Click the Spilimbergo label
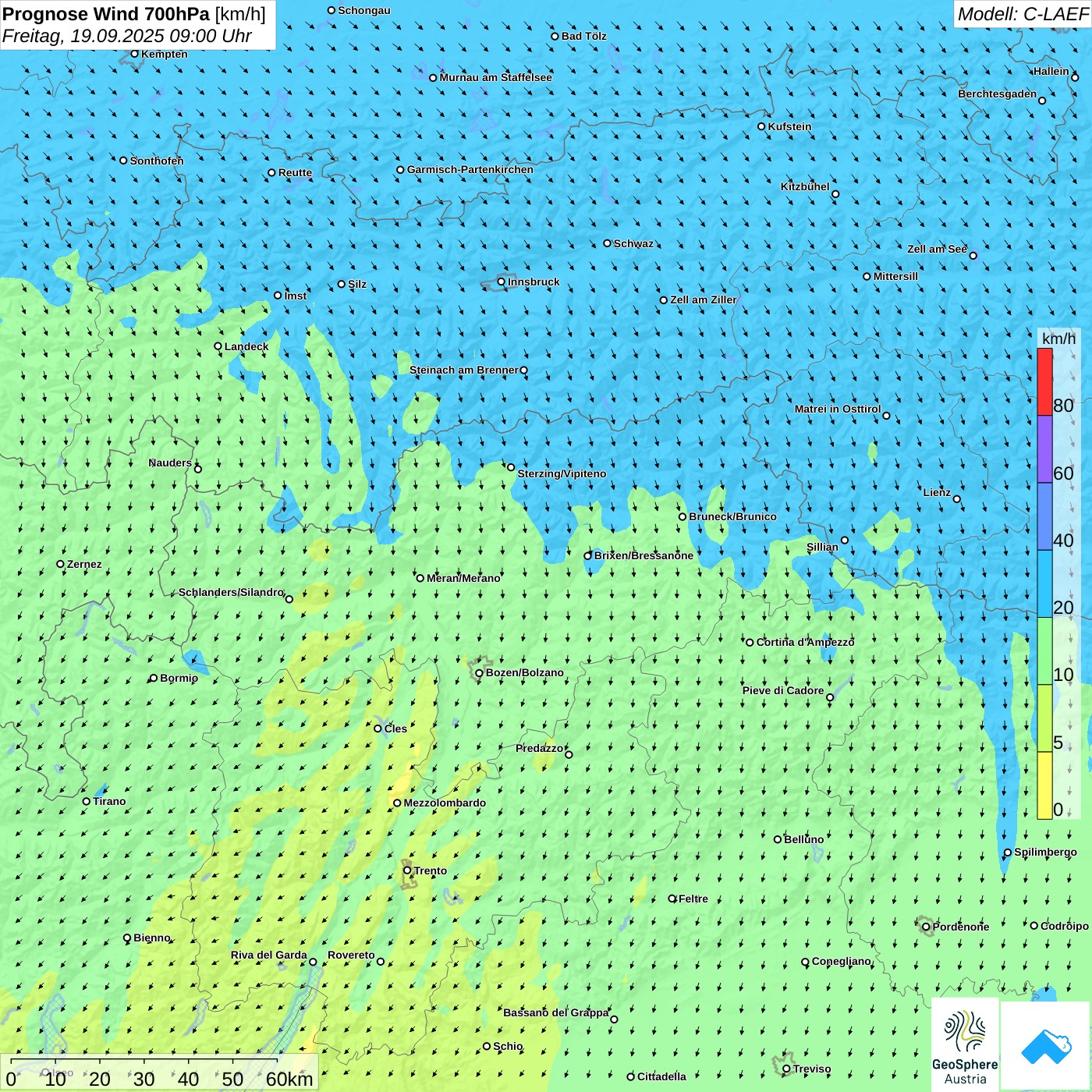This screenshot has width=1092, height=1092. [x=1045, y=852]
